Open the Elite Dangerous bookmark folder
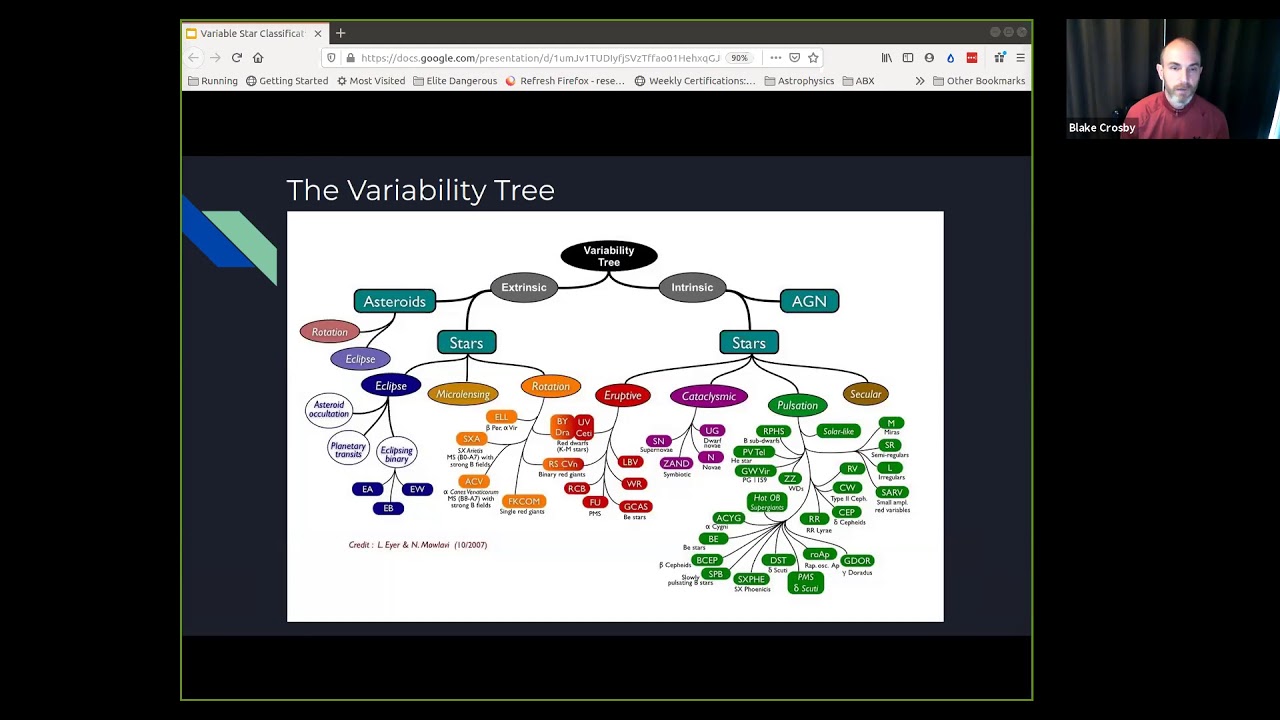Image resolution: width=1280 pixels, height=720 pixels. click(x=455, y=81)
